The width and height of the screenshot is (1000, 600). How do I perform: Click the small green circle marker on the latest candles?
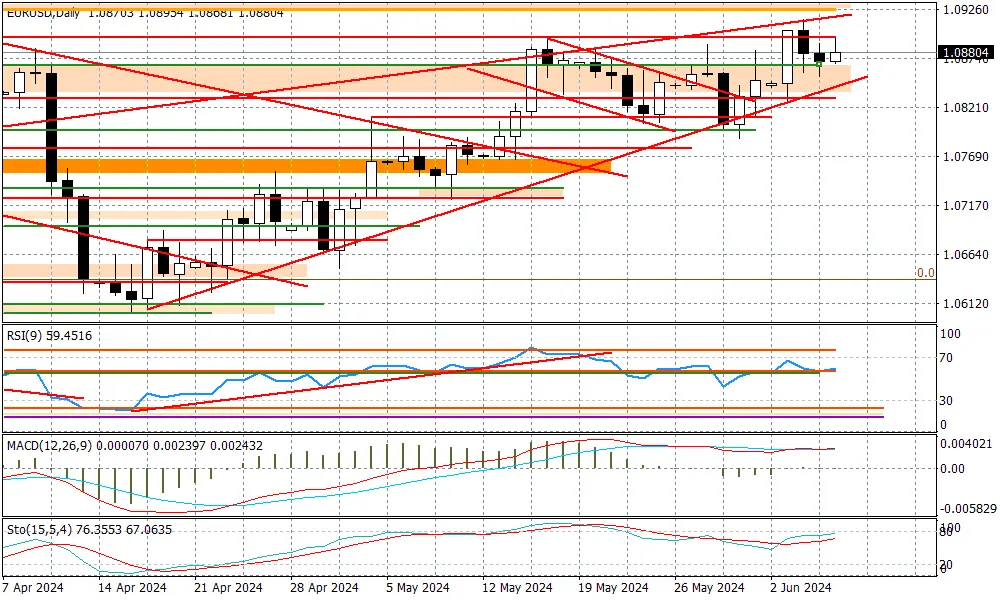point(819,64)
